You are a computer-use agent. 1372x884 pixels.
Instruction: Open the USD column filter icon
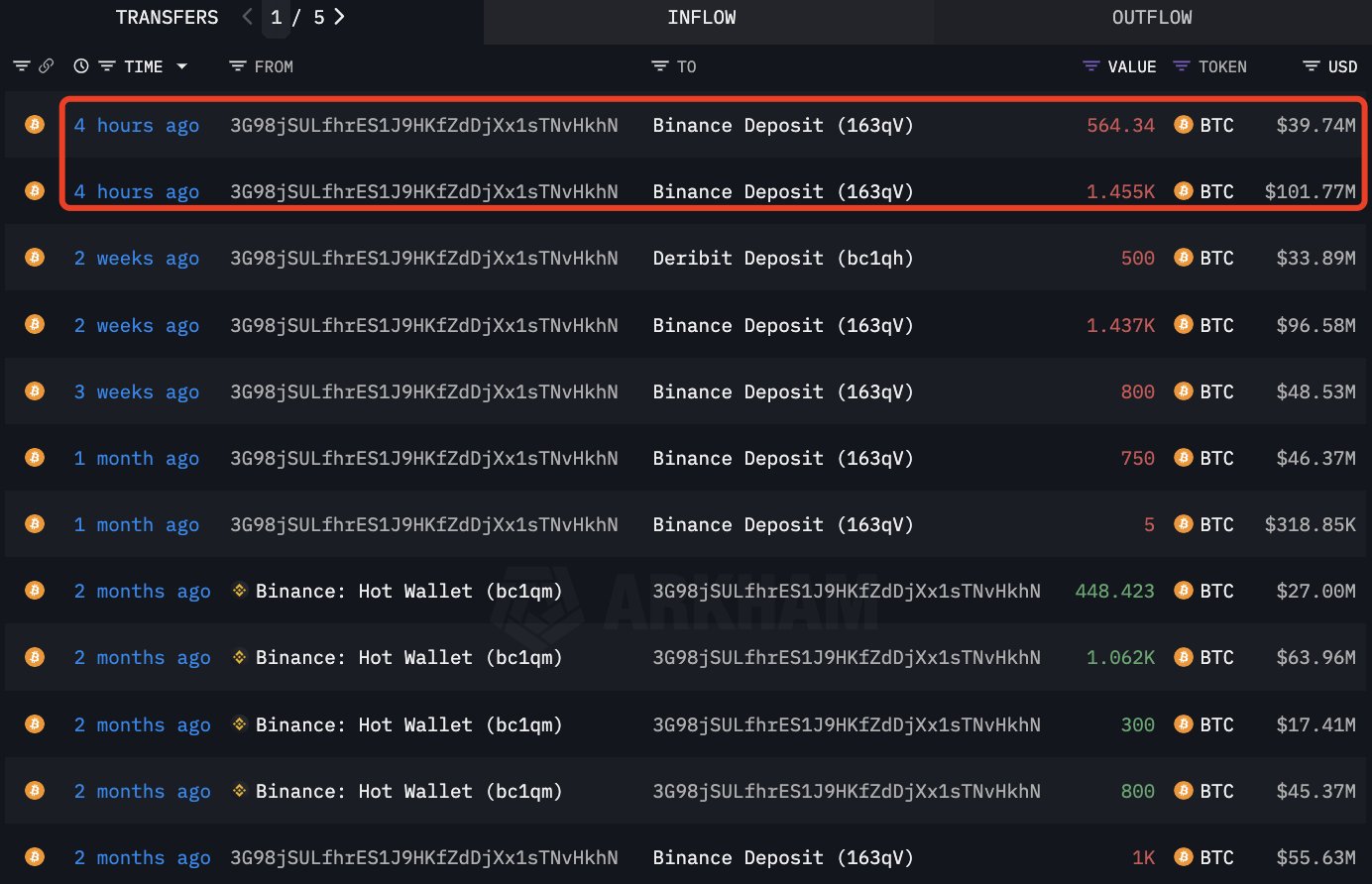click(1311, 66)
